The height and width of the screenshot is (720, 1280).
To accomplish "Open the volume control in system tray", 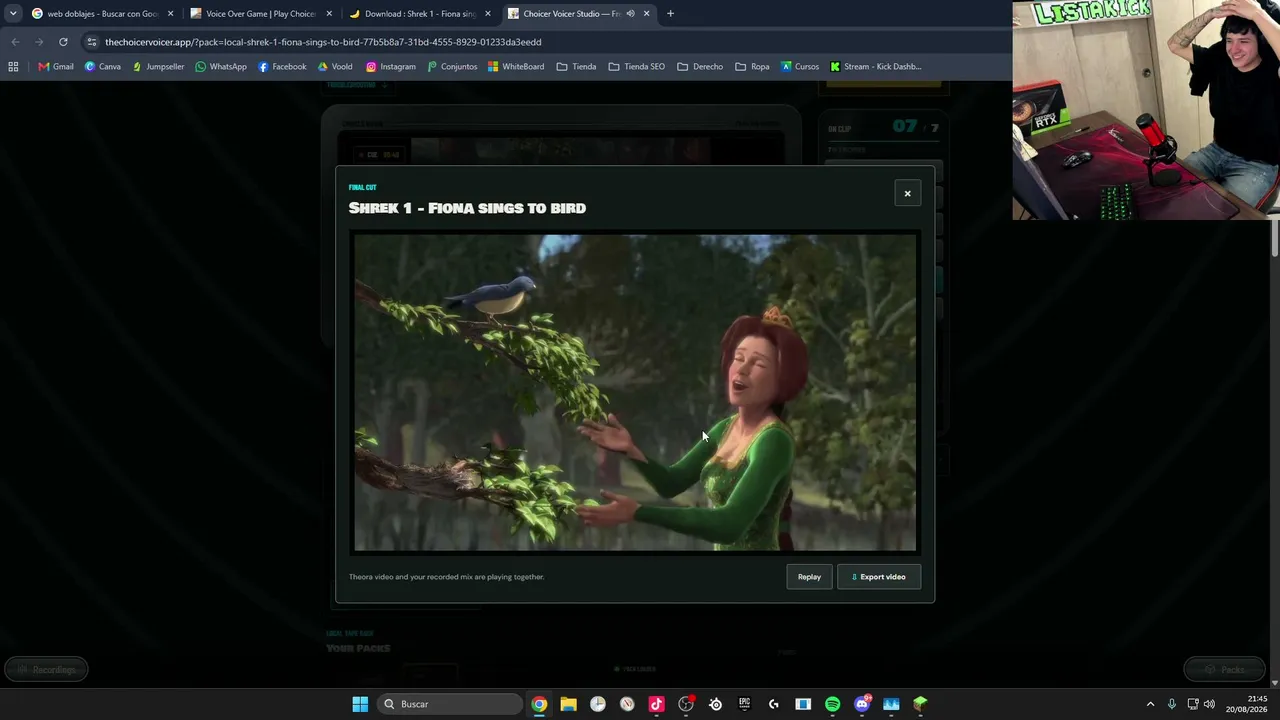I will coord(1209,704).
